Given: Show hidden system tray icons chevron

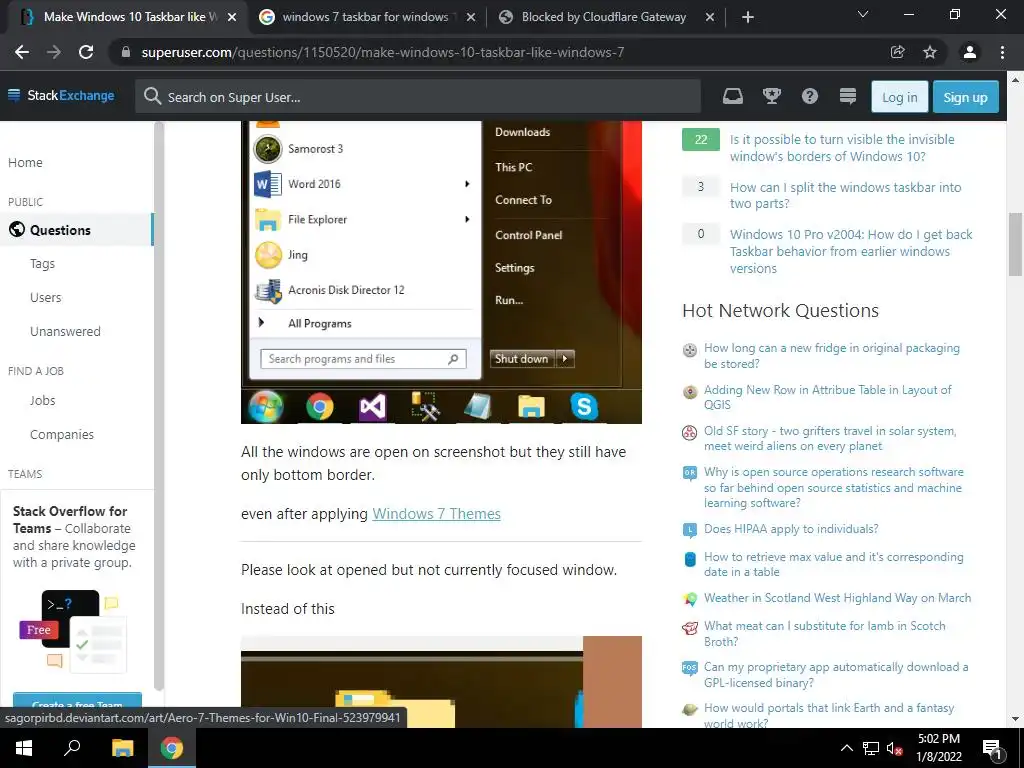Looking at the screenshot, I should point(846,748).
